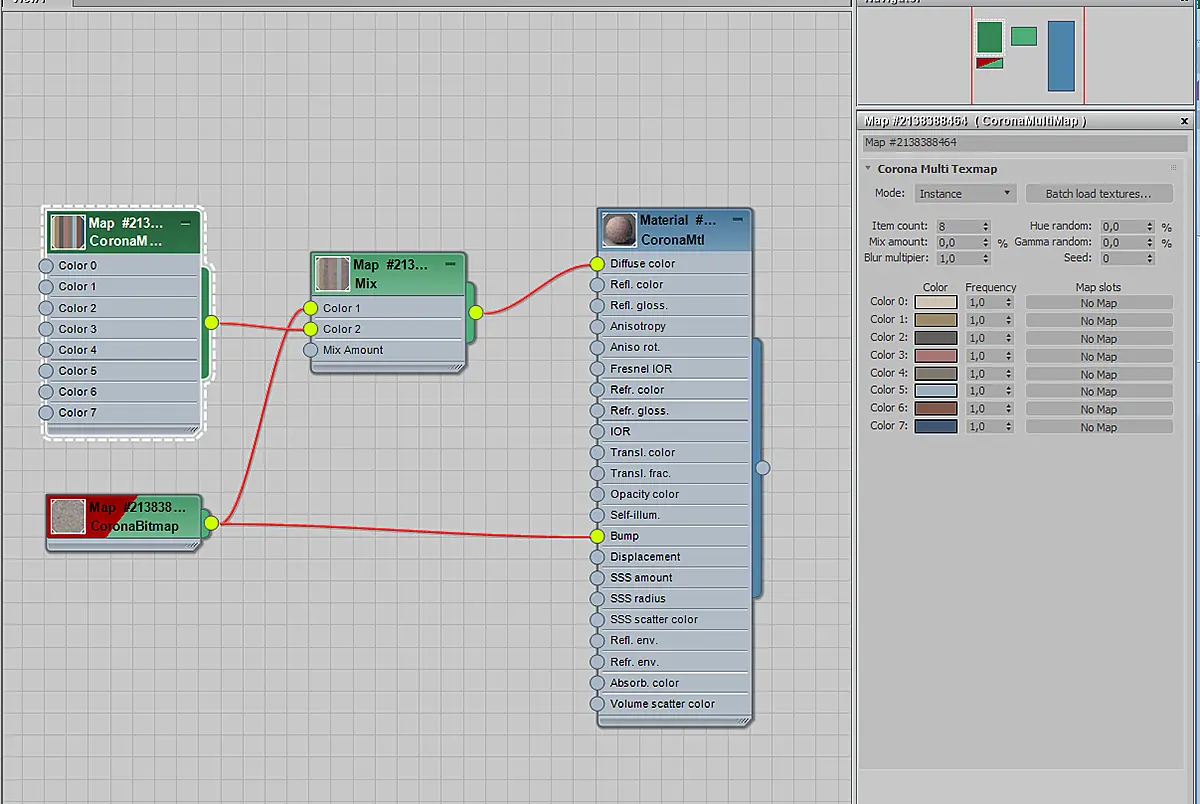The image size is (1200, 804).
Task: Click the CoronaBitmap node texture thumbnail
Action: coord(68,517)
